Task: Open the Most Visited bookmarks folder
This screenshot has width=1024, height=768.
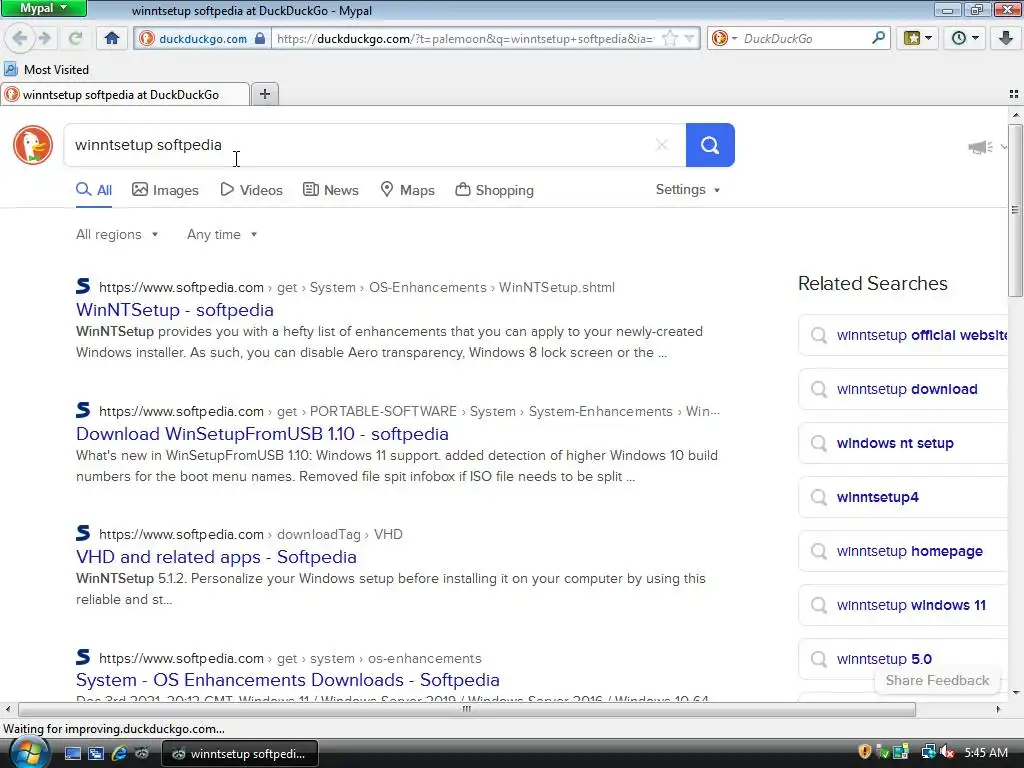Action: 46,69
